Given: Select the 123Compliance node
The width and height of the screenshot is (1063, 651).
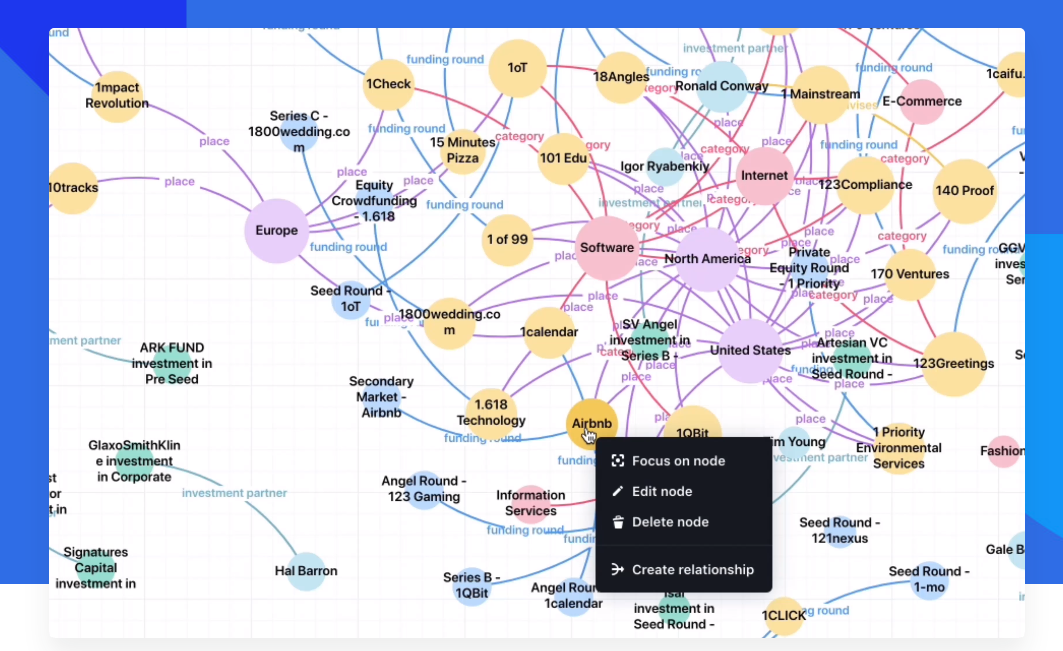Looking at the screenshot, I should (865, 185).
